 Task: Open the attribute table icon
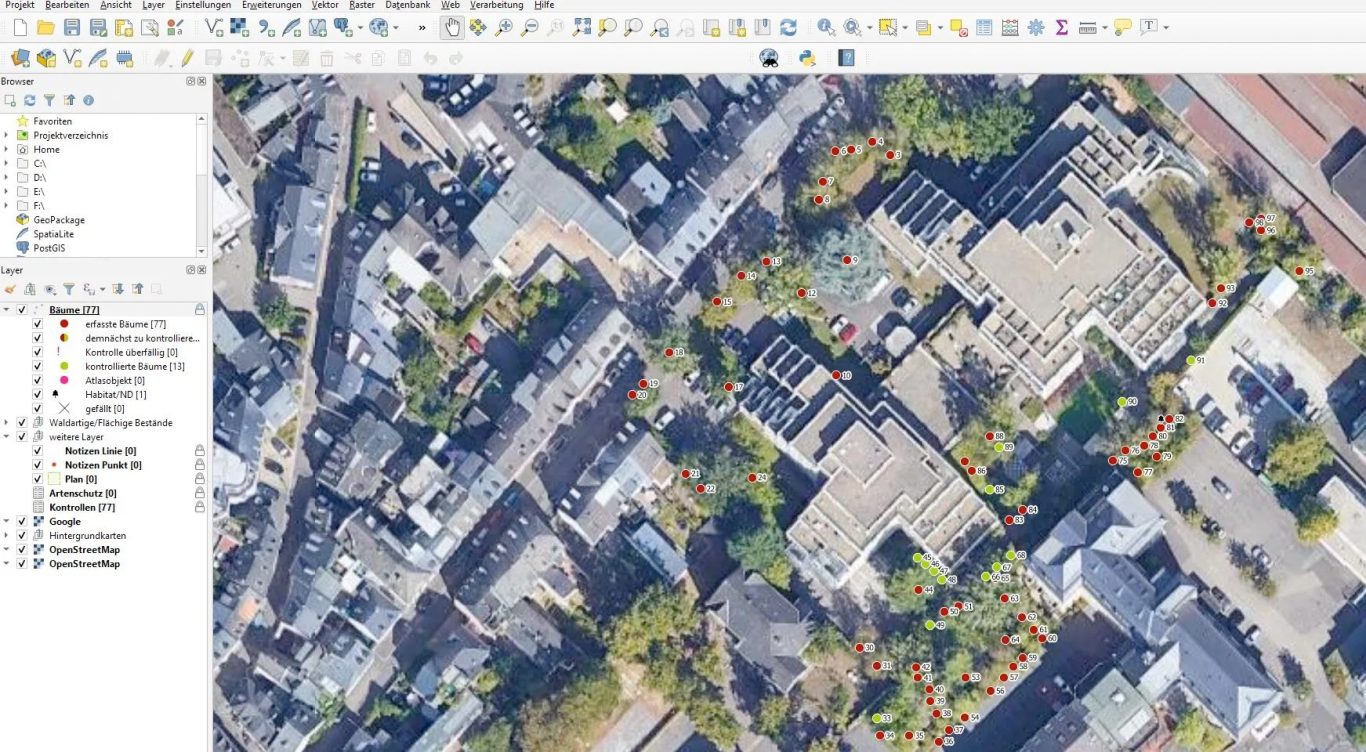click(x=984, y=27)
